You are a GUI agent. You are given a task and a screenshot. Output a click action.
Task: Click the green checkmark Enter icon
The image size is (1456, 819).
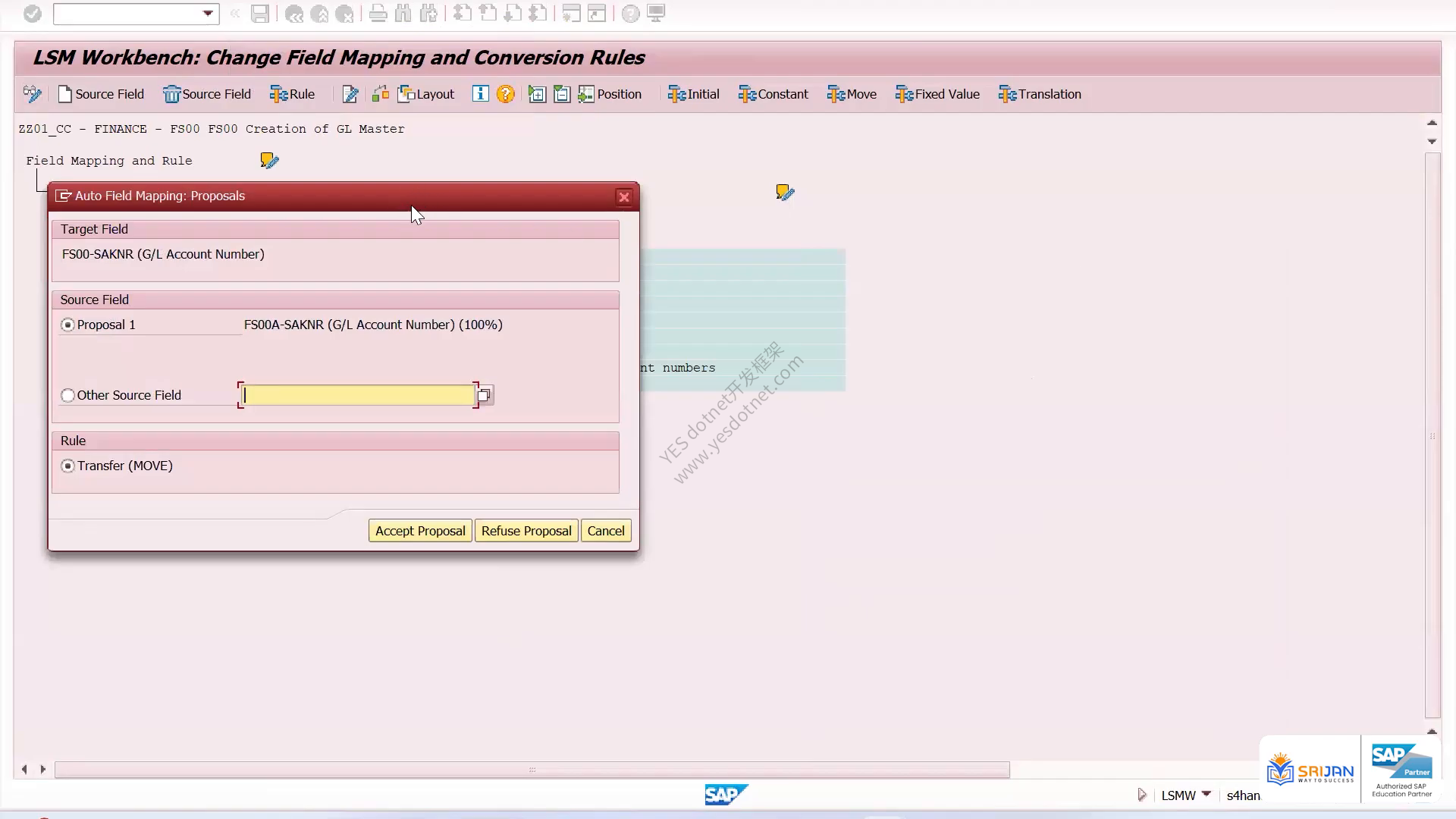(x=32, y=14)
